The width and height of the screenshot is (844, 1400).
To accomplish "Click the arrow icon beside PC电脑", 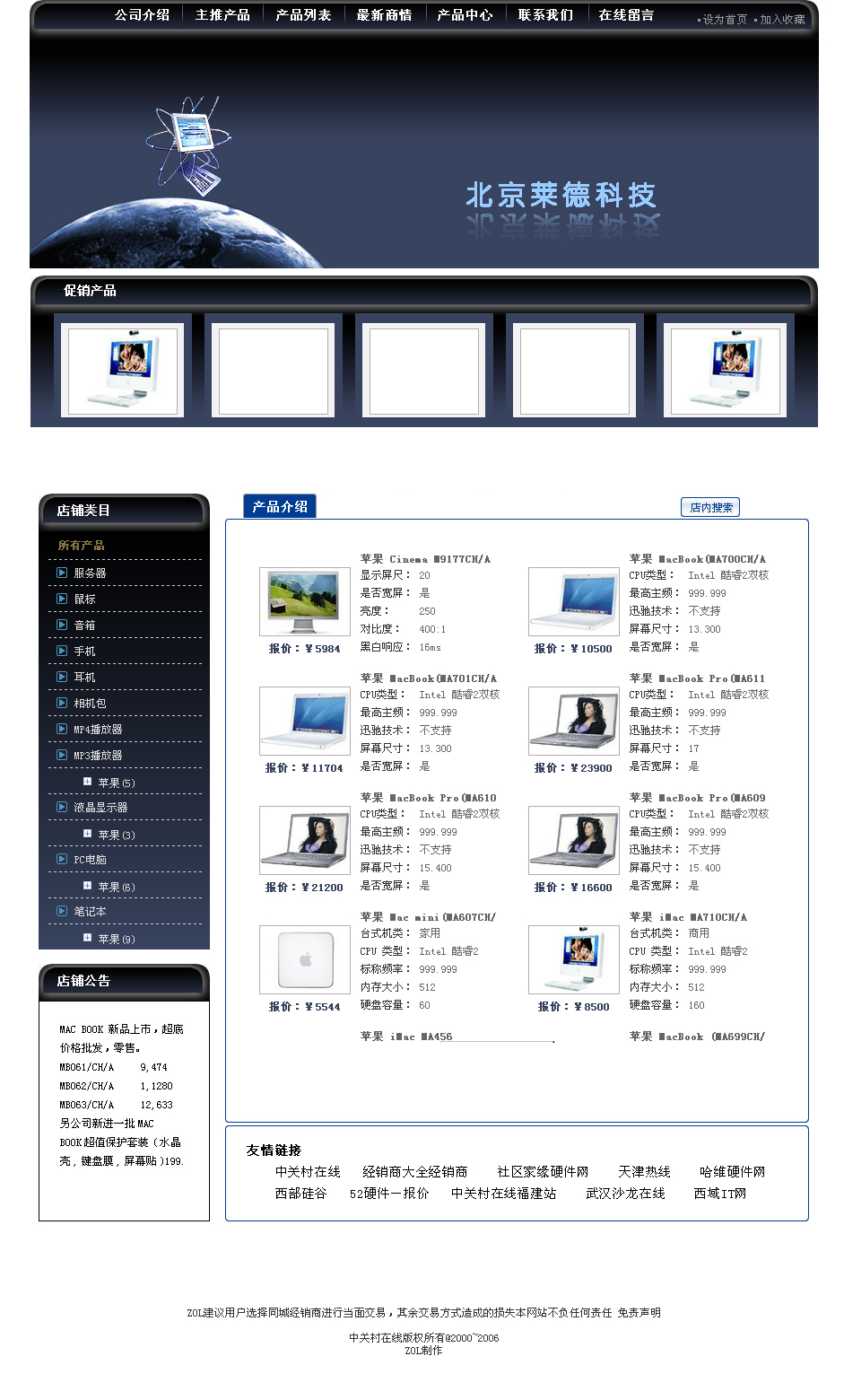I will point(62,859).
